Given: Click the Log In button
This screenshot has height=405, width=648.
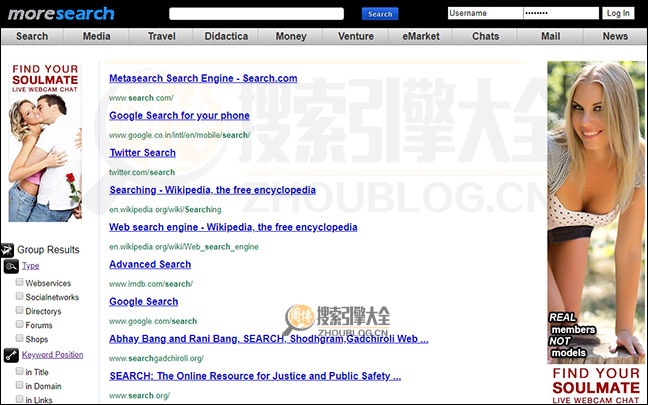Looking at the screenshot, I should click(618, 13).
